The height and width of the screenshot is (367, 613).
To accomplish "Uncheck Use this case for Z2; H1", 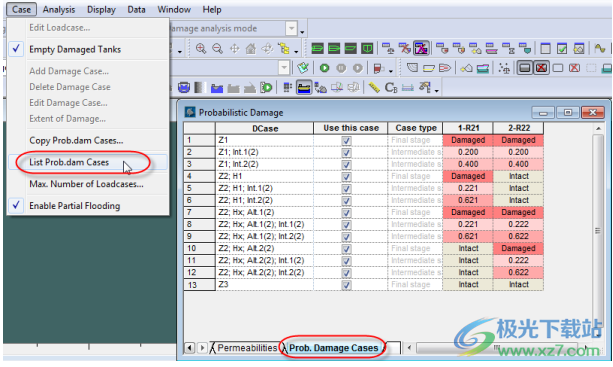I will point(346,177).
